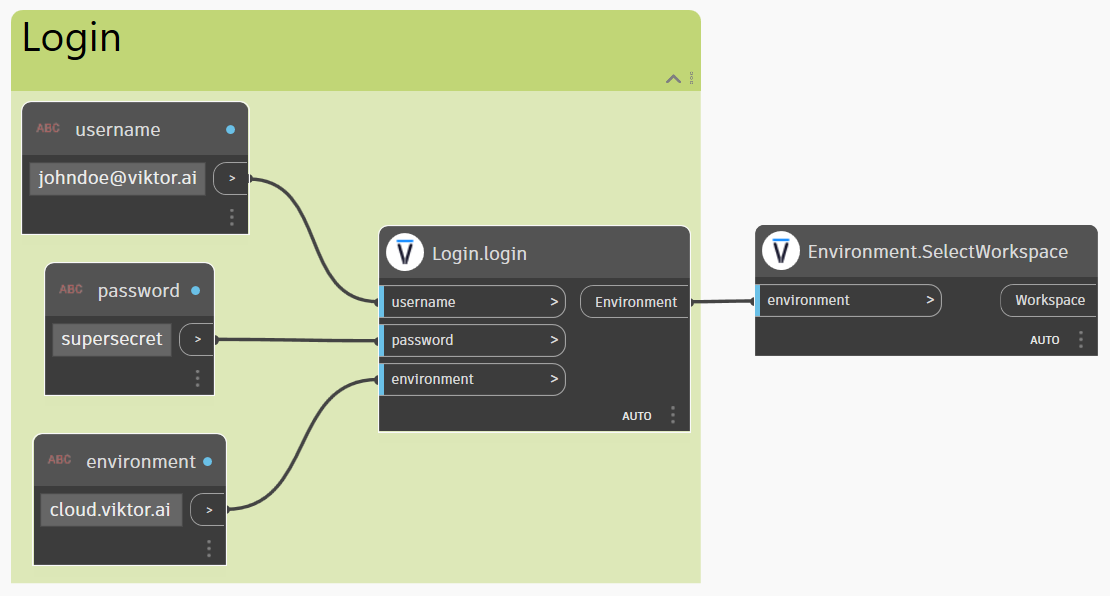This screenshot has height=596, width=1110.
Task: Click the ABC string icon on password node
Action: click(71, 290)
